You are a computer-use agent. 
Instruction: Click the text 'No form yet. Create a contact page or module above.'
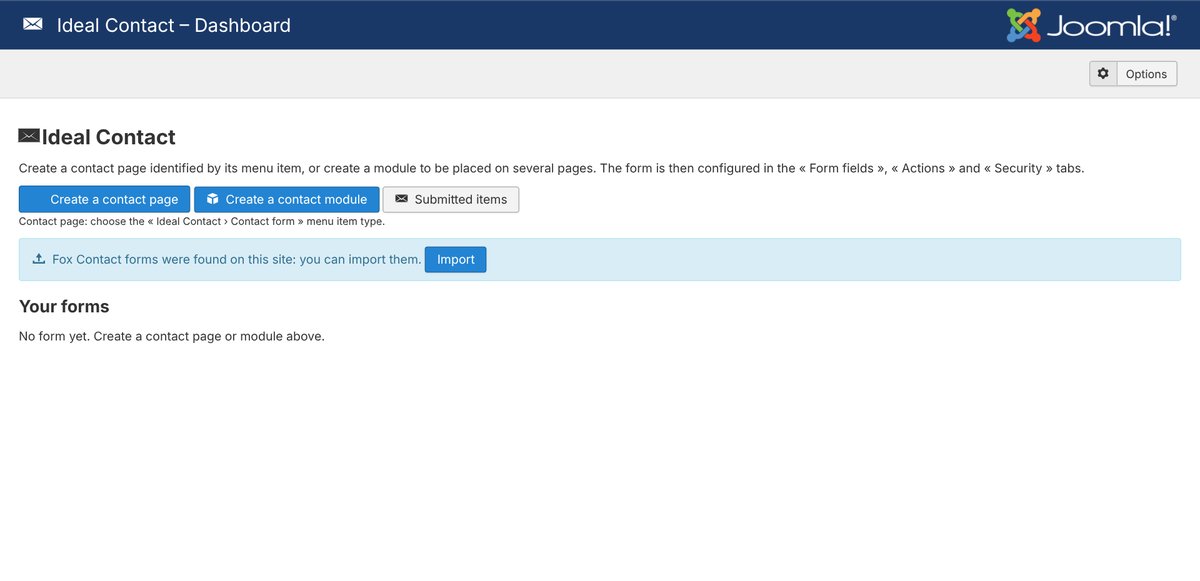click(172, 336)
